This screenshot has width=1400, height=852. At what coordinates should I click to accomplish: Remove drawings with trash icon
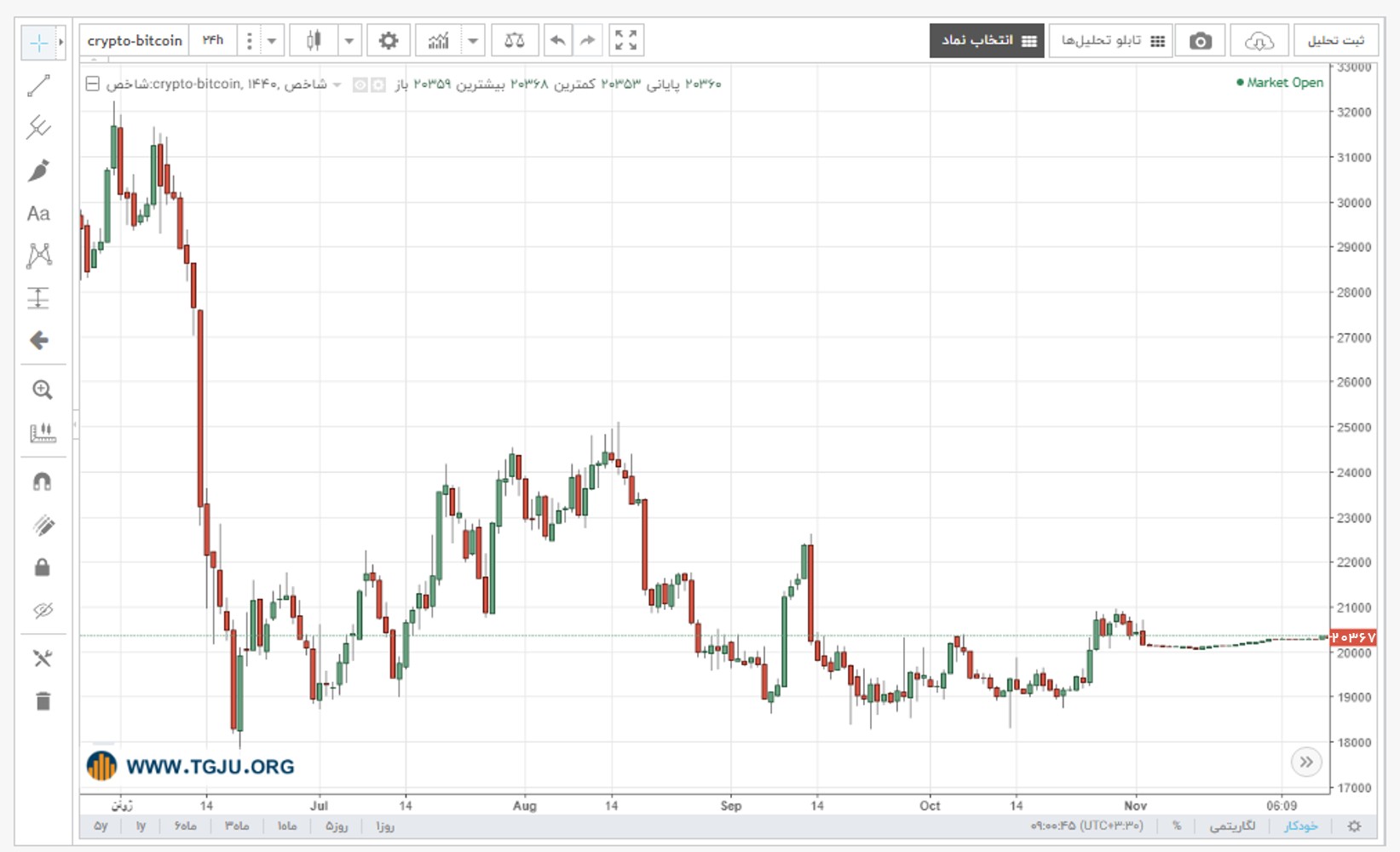click(43, 701)
